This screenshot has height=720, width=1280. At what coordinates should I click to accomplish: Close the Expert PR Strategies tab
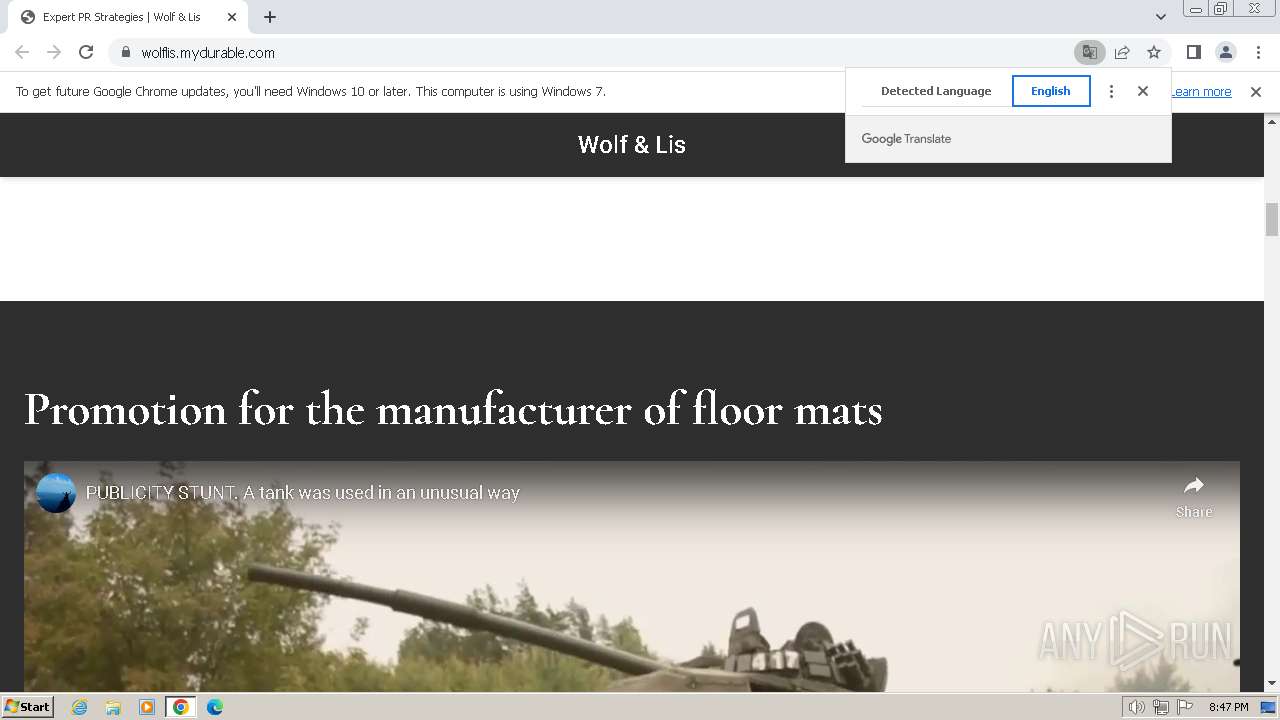click(231, 17)
